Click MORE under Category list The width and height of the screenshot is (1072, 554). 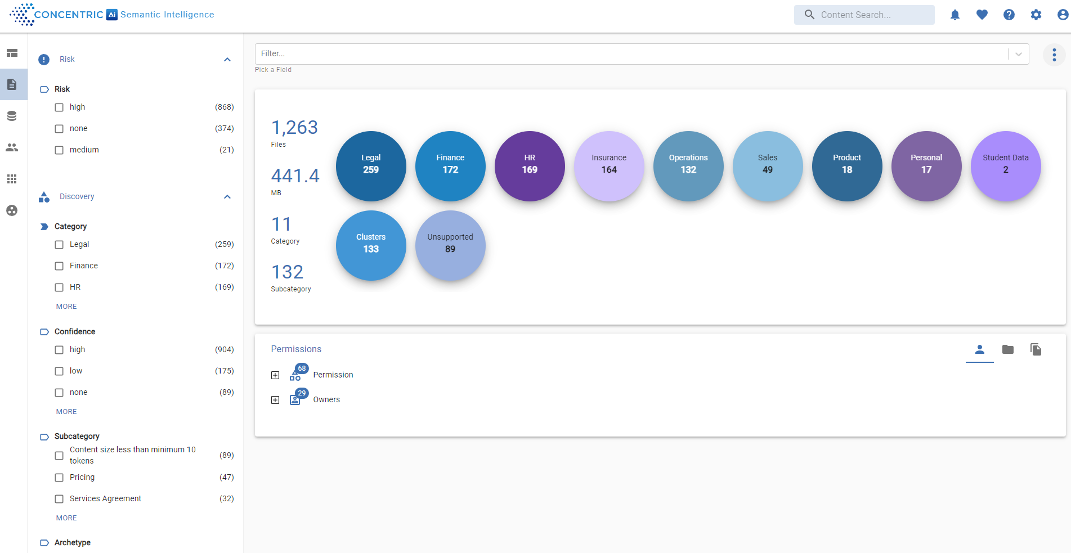click(x=66, y=306)
